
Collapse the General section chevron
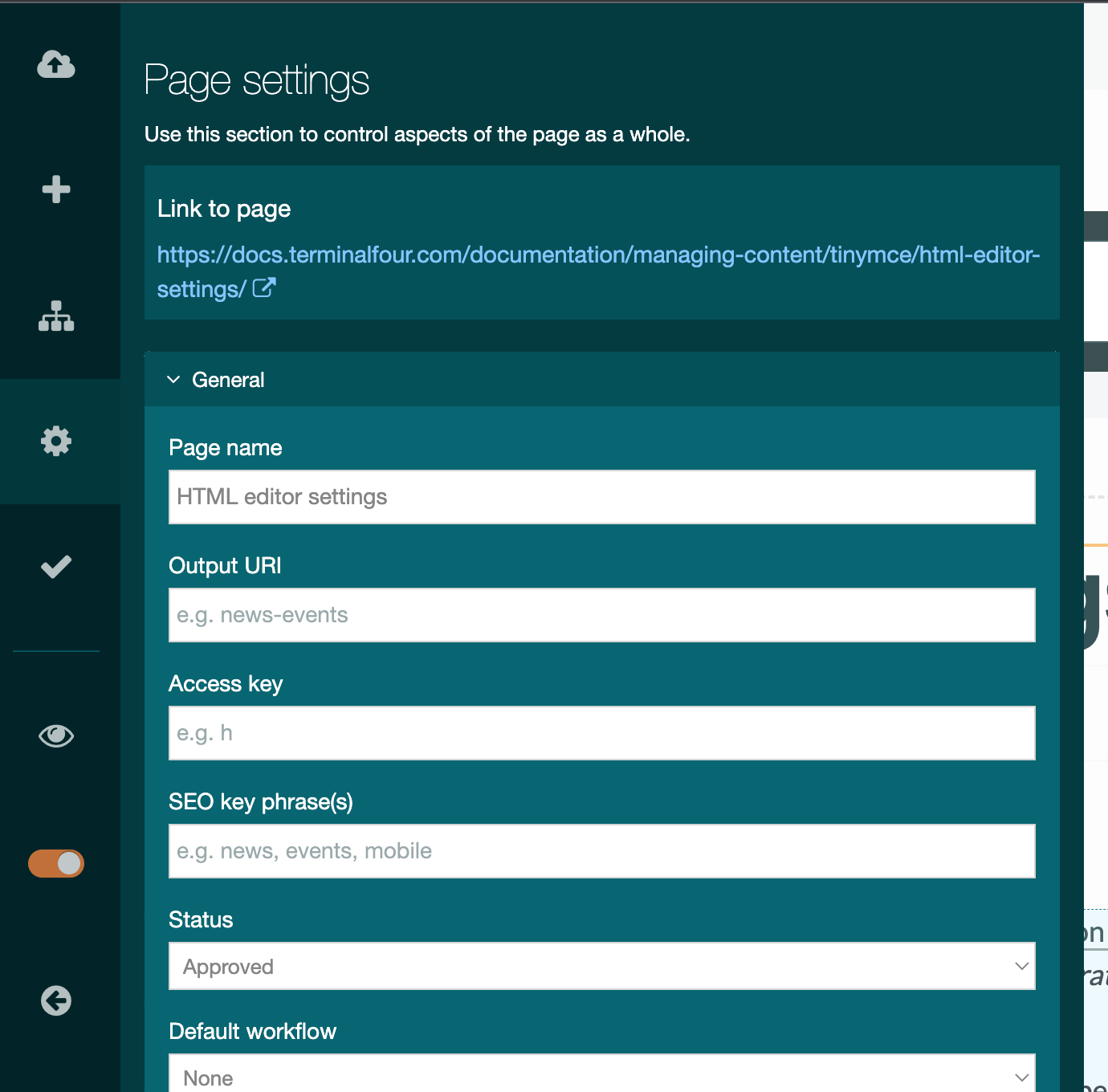pos(173,380)
